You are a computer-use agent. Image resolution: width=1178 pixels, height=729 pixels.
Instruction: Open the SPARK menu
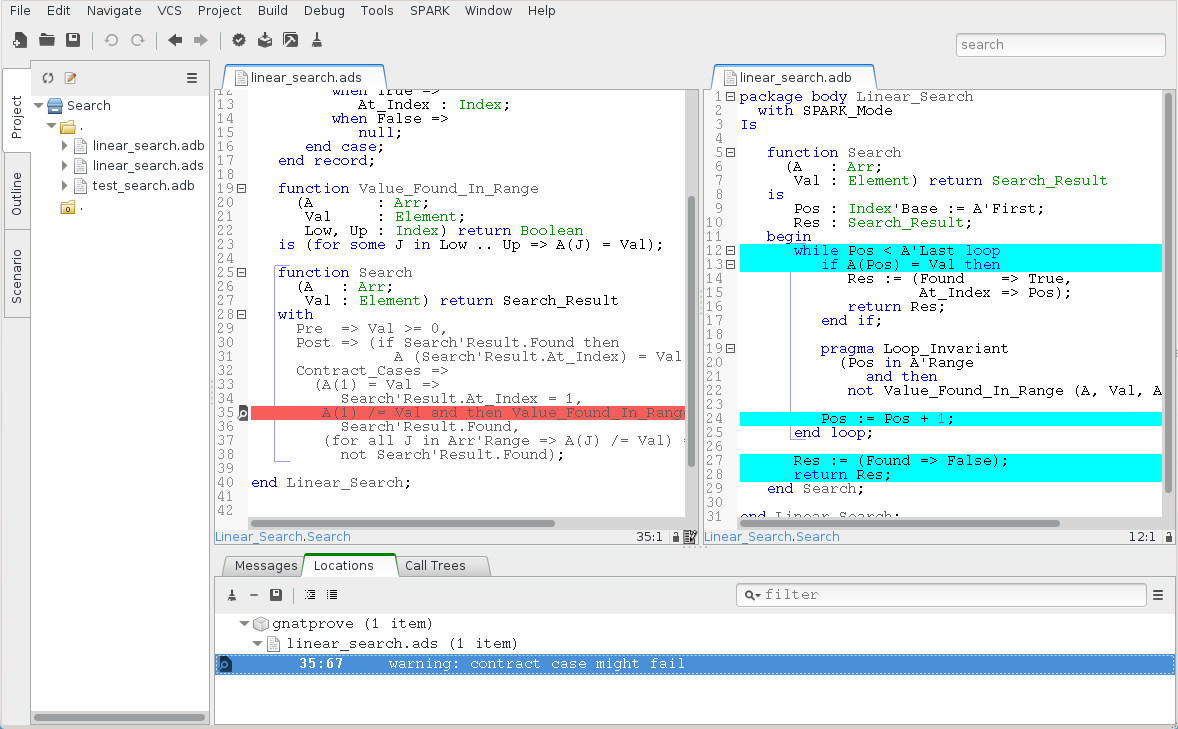coord(430,11)
